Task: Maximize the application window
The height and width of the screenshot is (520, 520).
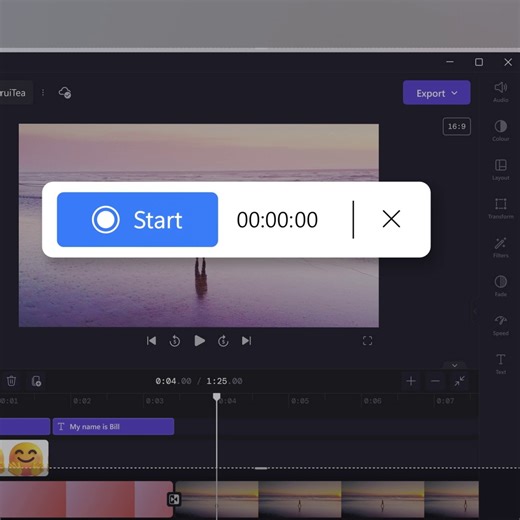Action: tap(479, 62)
